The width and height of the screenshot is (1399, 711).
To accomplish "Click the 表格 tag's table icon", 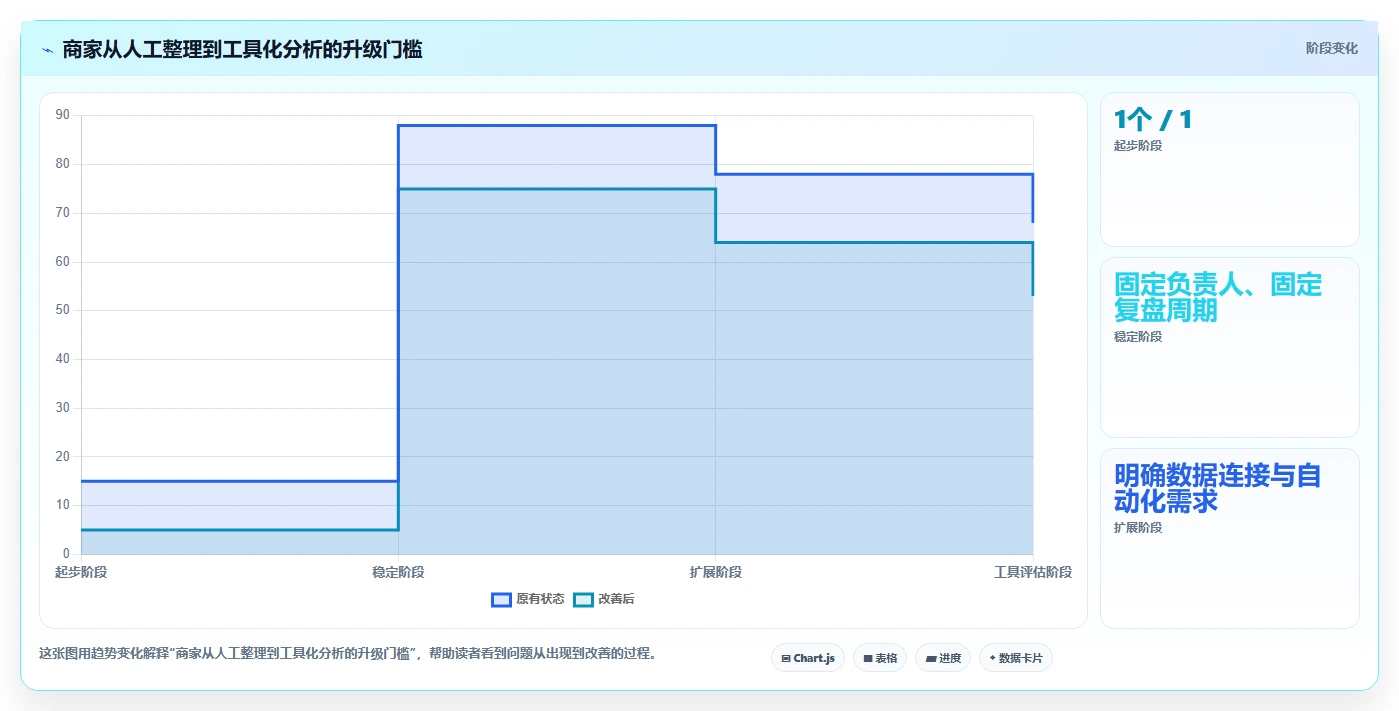I will [868, 658].
